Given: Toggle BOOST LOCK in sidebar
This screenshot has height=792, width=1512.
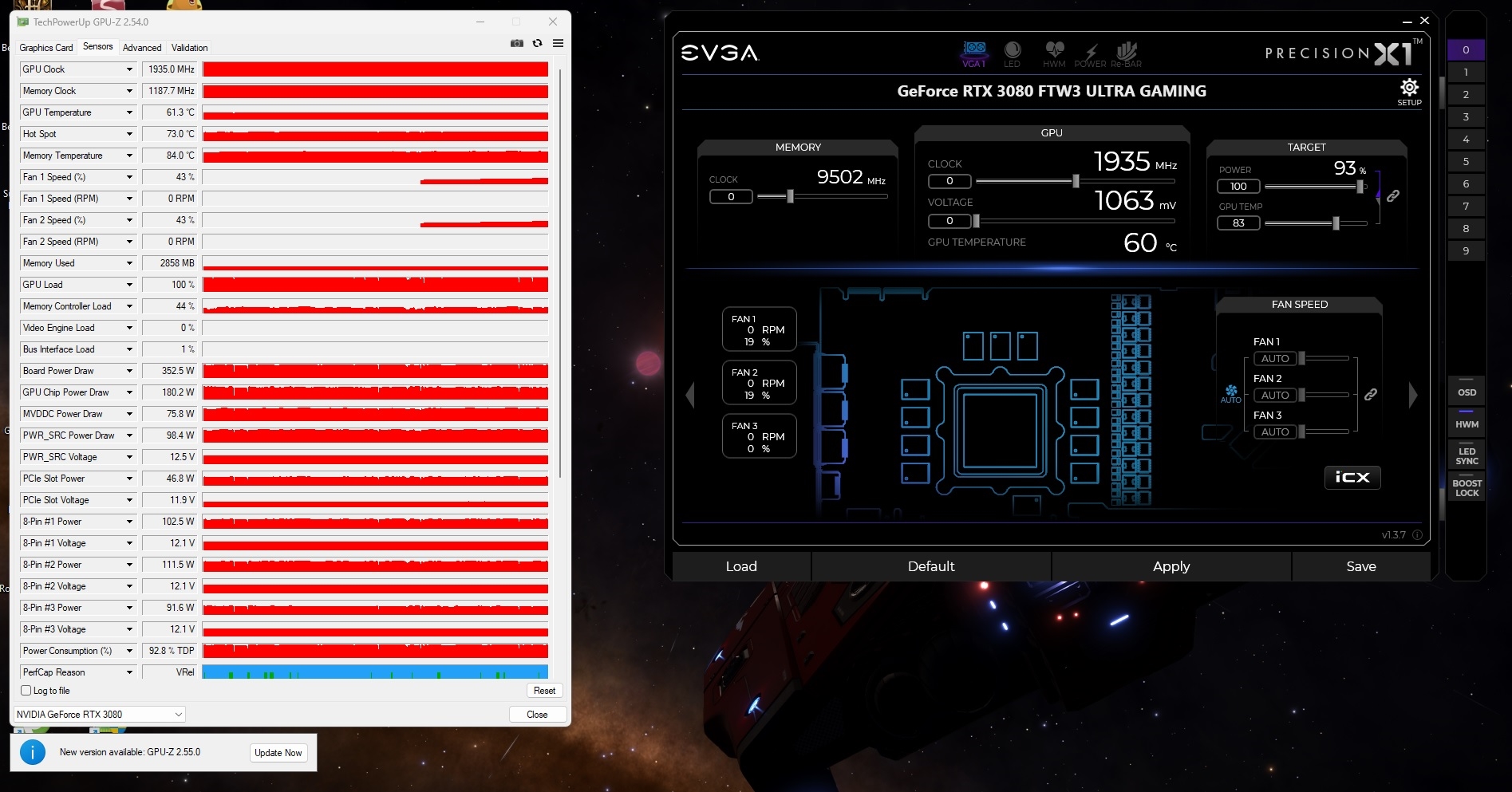Looking at the screenshot, I should coord(1467,488).
